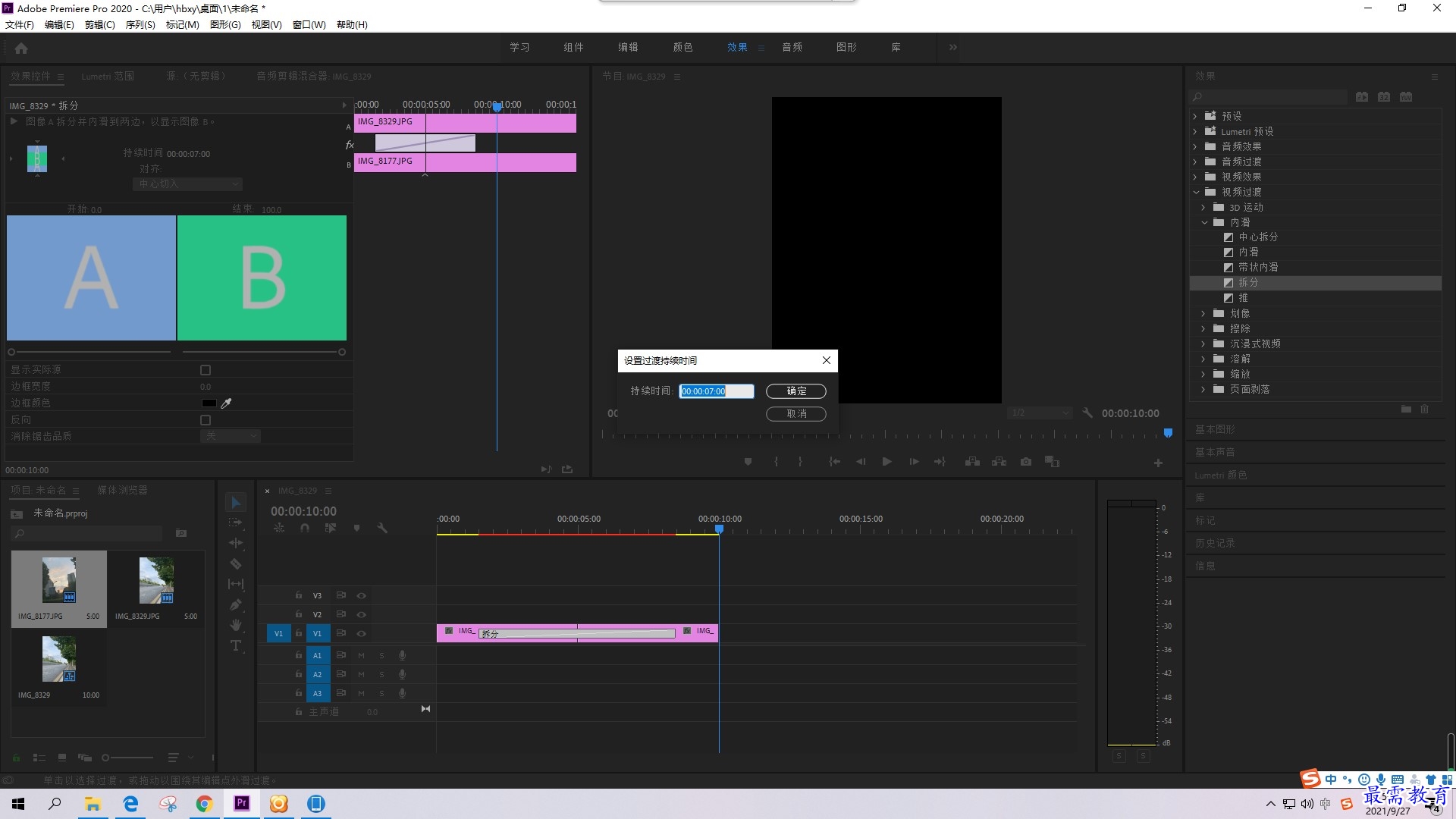Screen dimensions: 1456x819
Task: Select the Ripple Edit tool
Action: tap(236, 543)
